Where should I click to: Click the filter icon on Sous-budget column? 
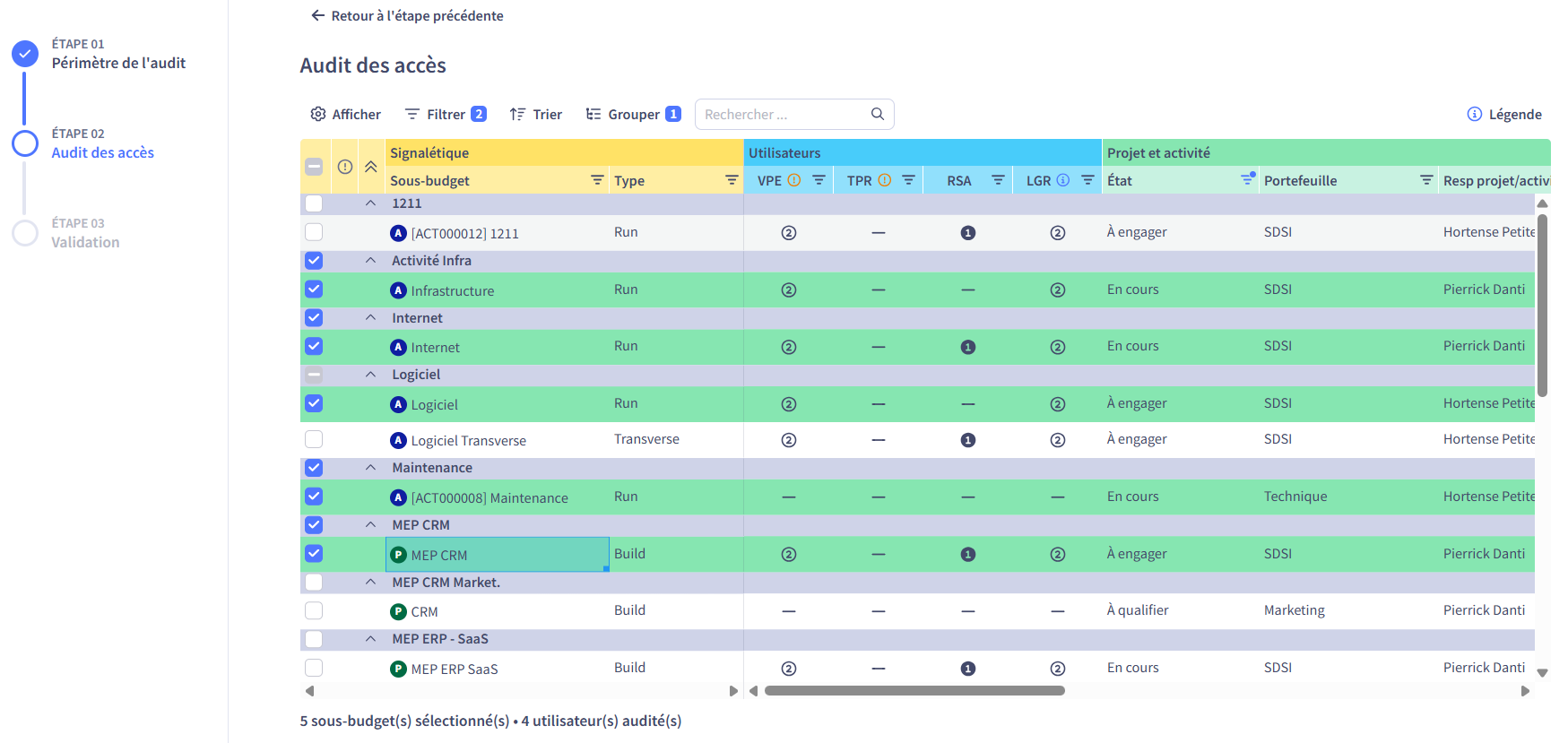[x=597, y=180]
